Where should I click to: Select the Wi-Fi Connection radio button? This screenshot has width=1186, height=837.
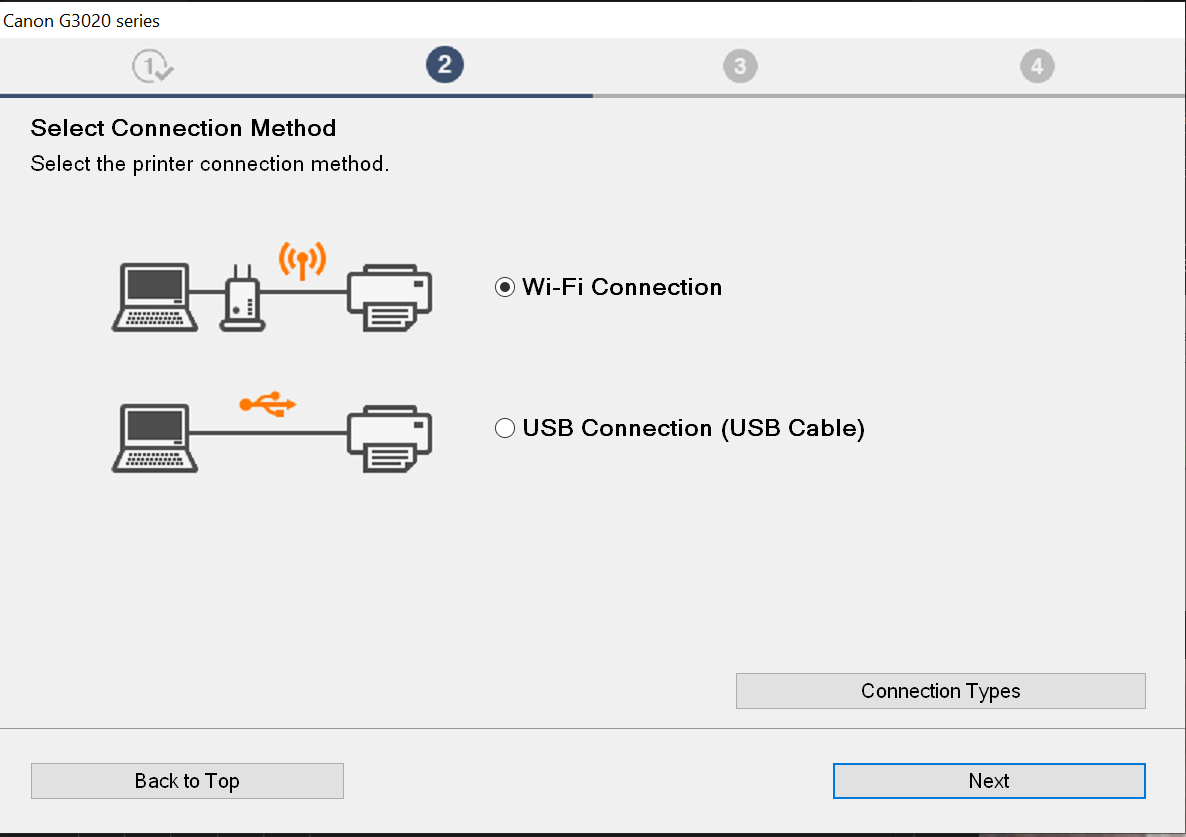[505, 288]
